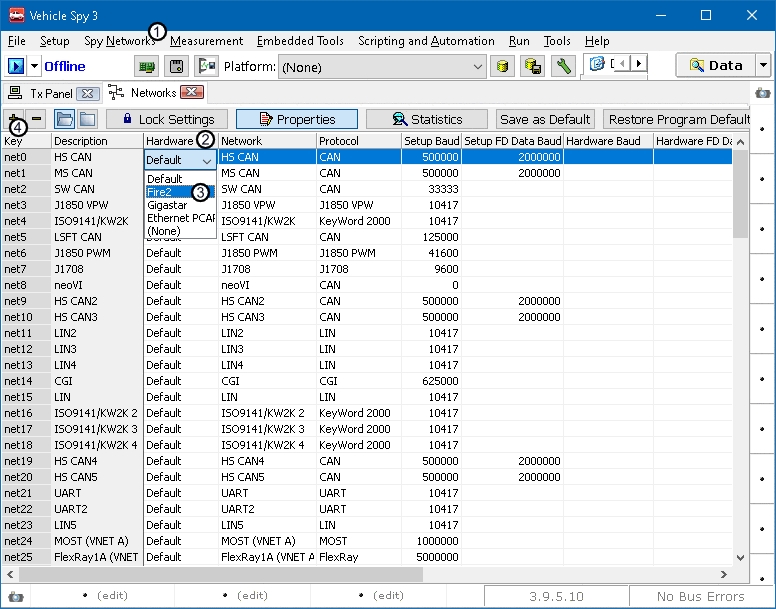Toggle the Statistics view button

pos(427,119)
